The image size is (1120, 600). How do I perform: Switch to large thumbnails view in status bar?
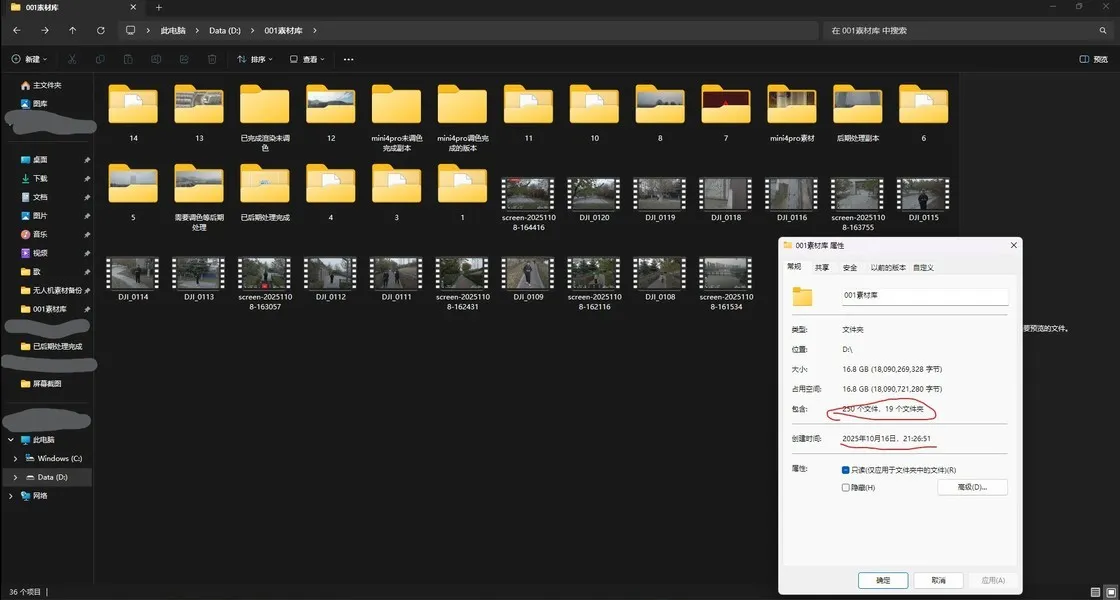(1109, 592)
